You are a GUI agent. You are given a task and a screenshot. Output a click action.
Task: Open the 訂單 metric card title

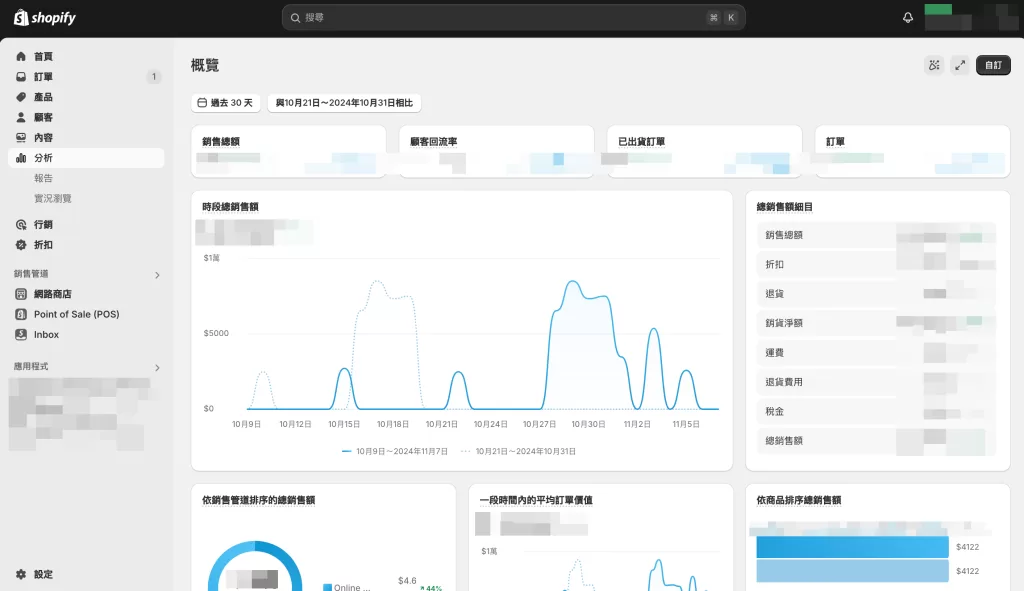835,141
